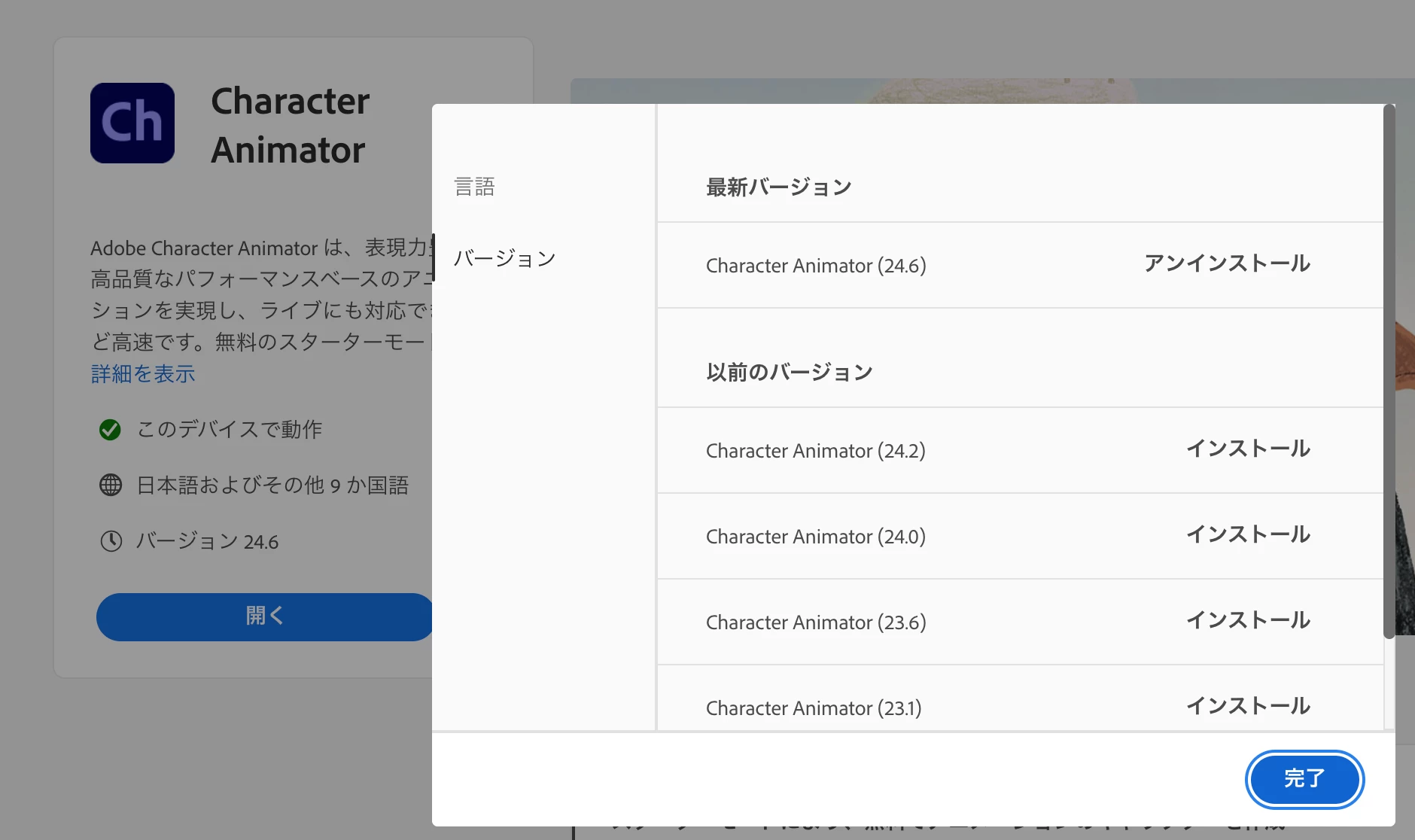Click the 完了 done button
Viewport: 1415px width, 840px height.
pos(1304,779)
